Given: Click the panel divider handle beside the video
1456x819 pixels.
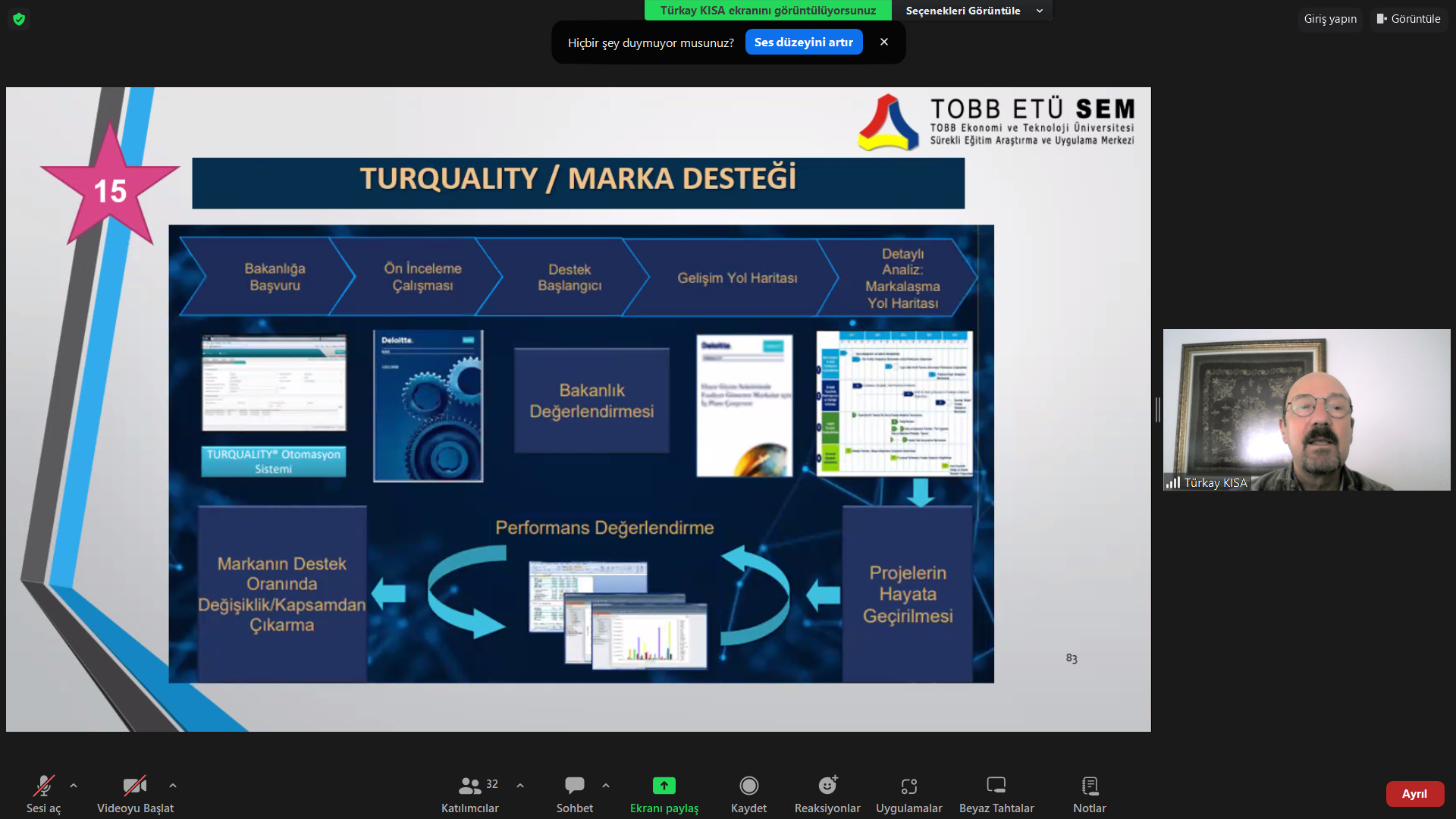Looking at the screenshot, I should coord(1157,409).
